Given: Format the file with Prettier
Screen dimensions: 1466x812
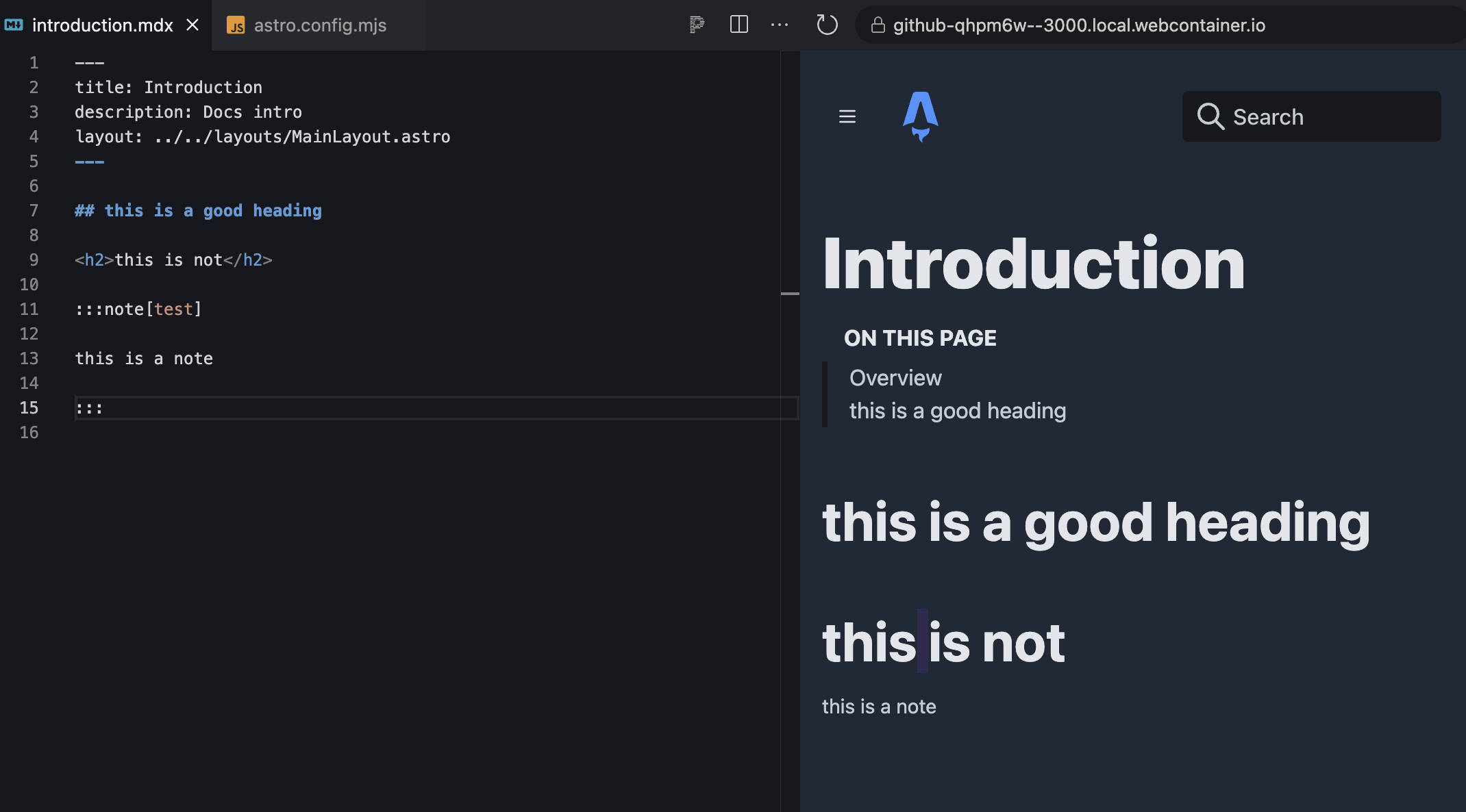Looking at the screenshot, I should pyautogui.click(x=697, y=25).
